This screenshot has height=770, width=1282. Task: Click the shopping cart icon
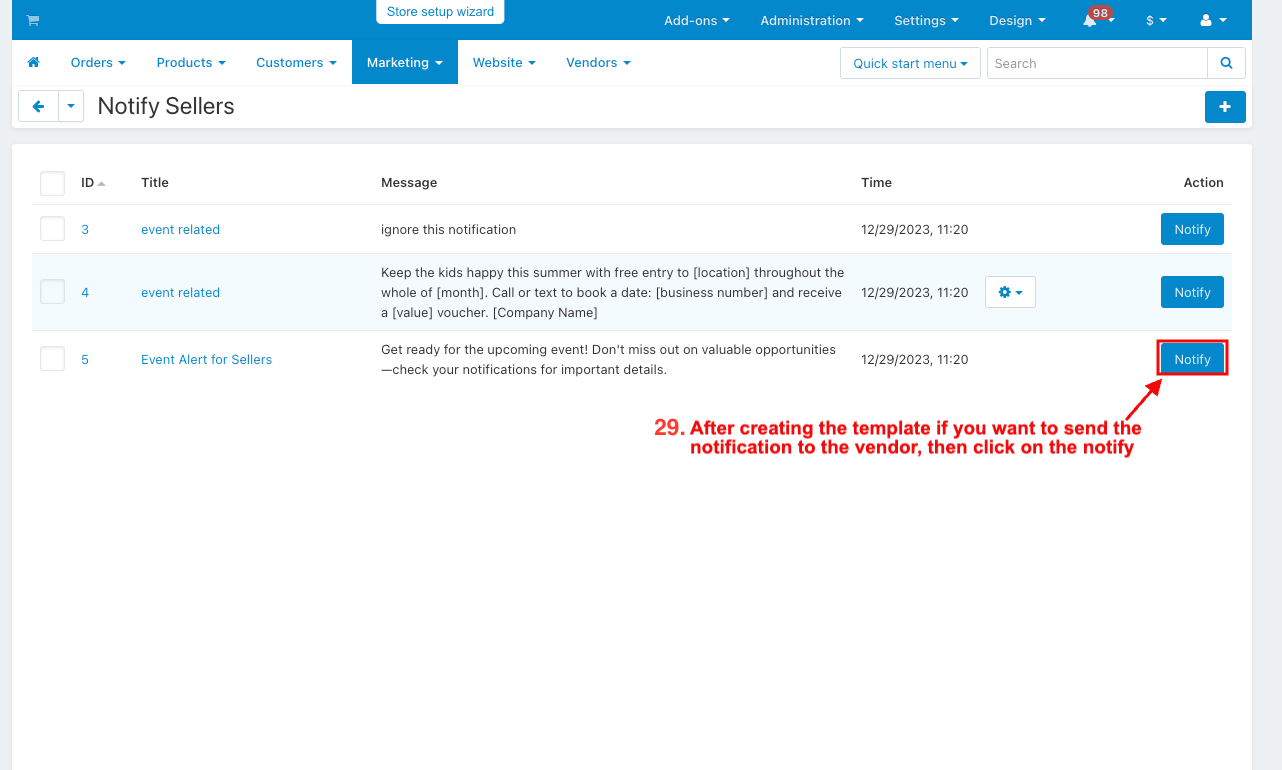[x=33, y=20]
